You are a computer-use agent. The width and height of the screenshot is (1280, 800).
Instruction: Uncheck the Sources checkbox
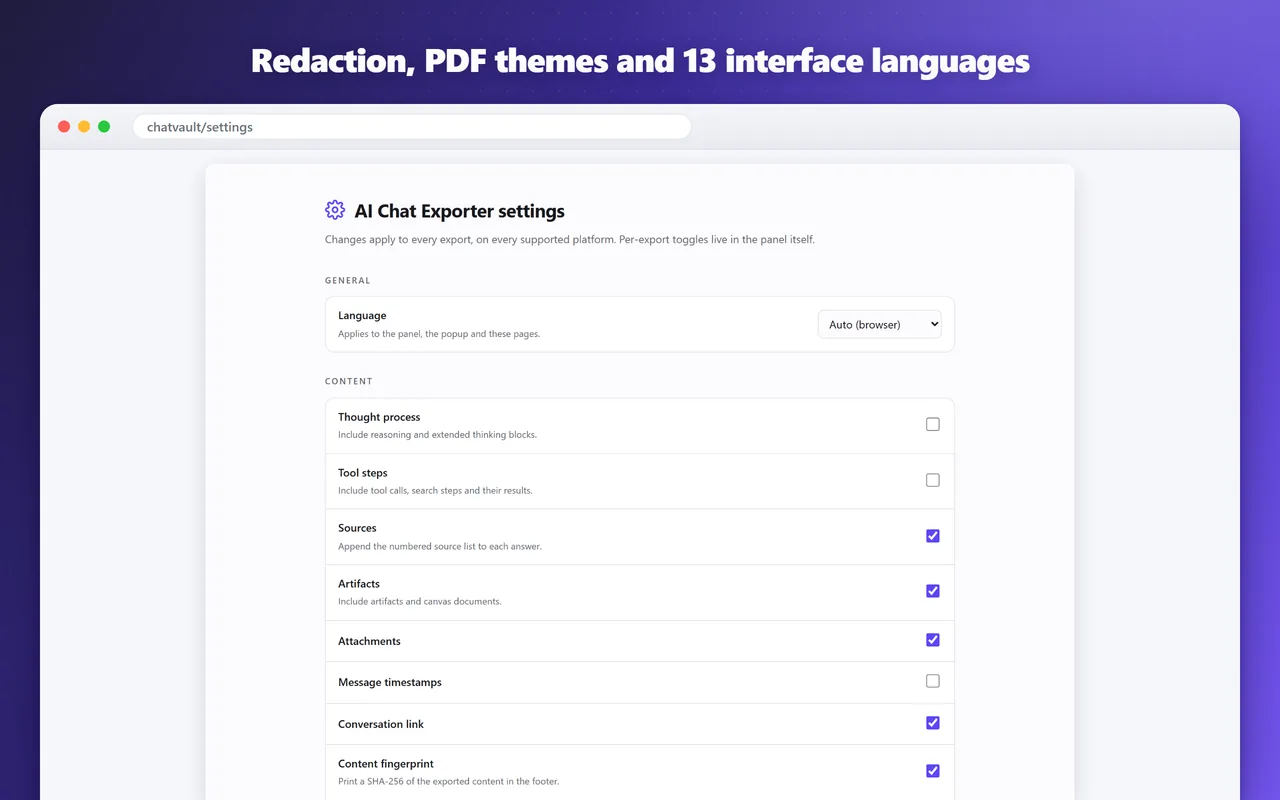coord(933,536)
